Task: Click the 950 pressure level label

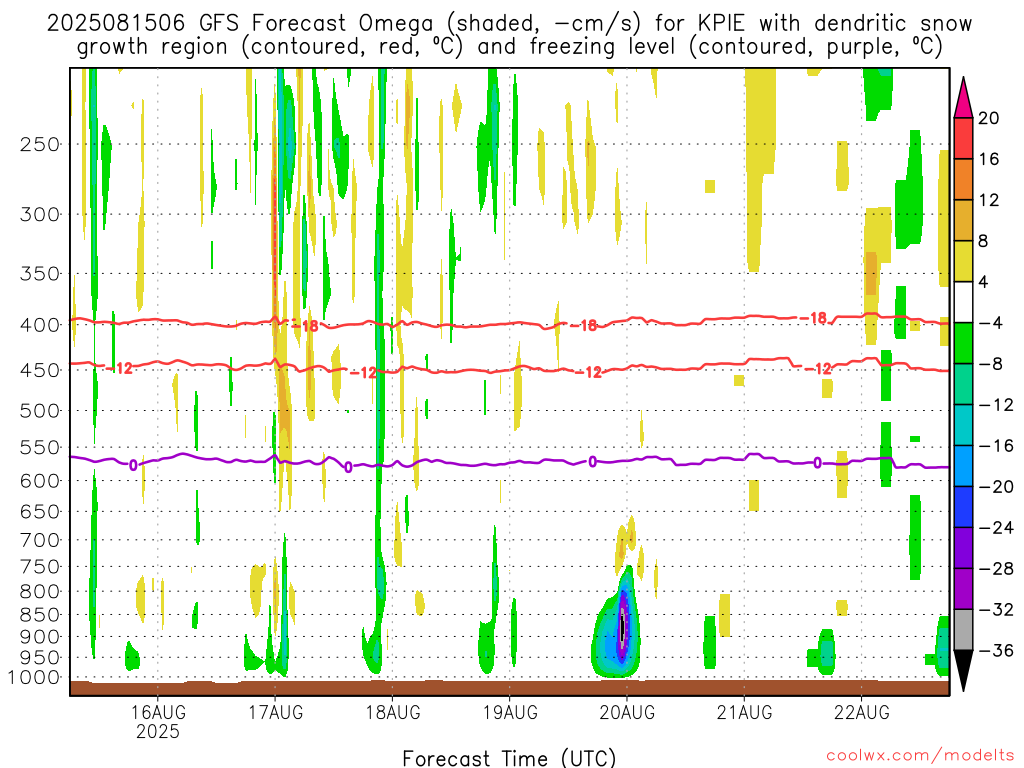Action: click(40, 658)
